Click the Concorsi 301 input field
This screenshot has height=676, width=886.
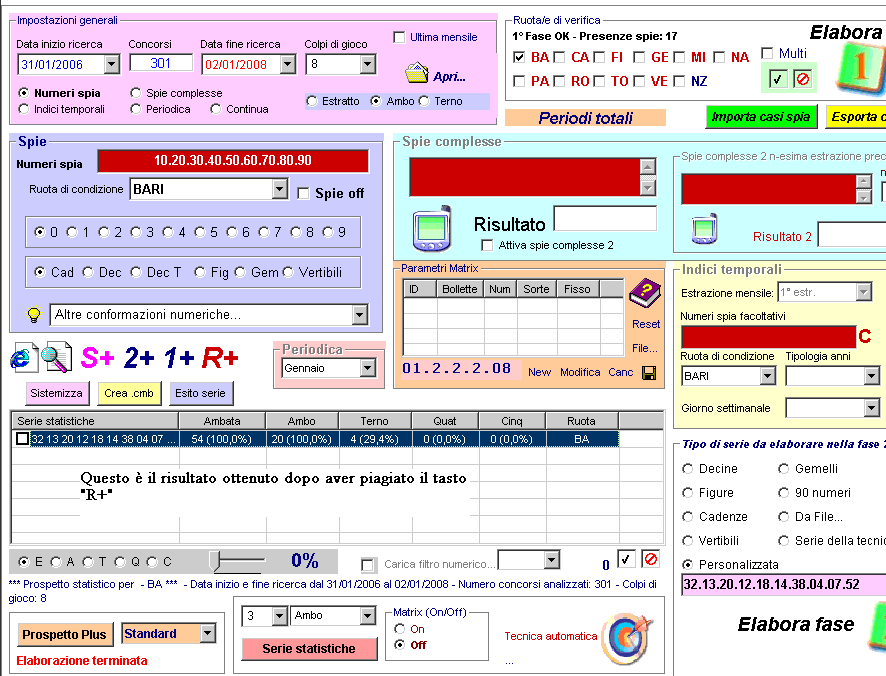[x=161, y=63]
